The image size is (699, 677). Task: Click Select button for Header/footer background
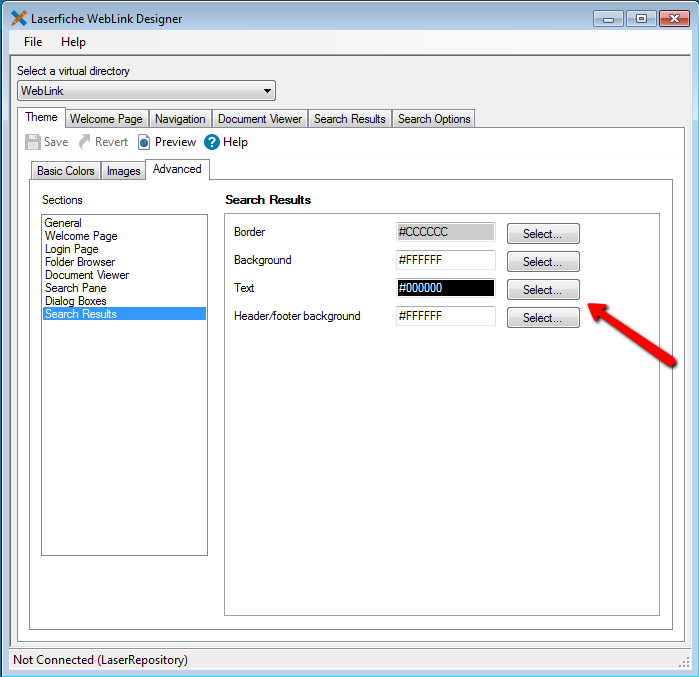(x=543, y=318)
